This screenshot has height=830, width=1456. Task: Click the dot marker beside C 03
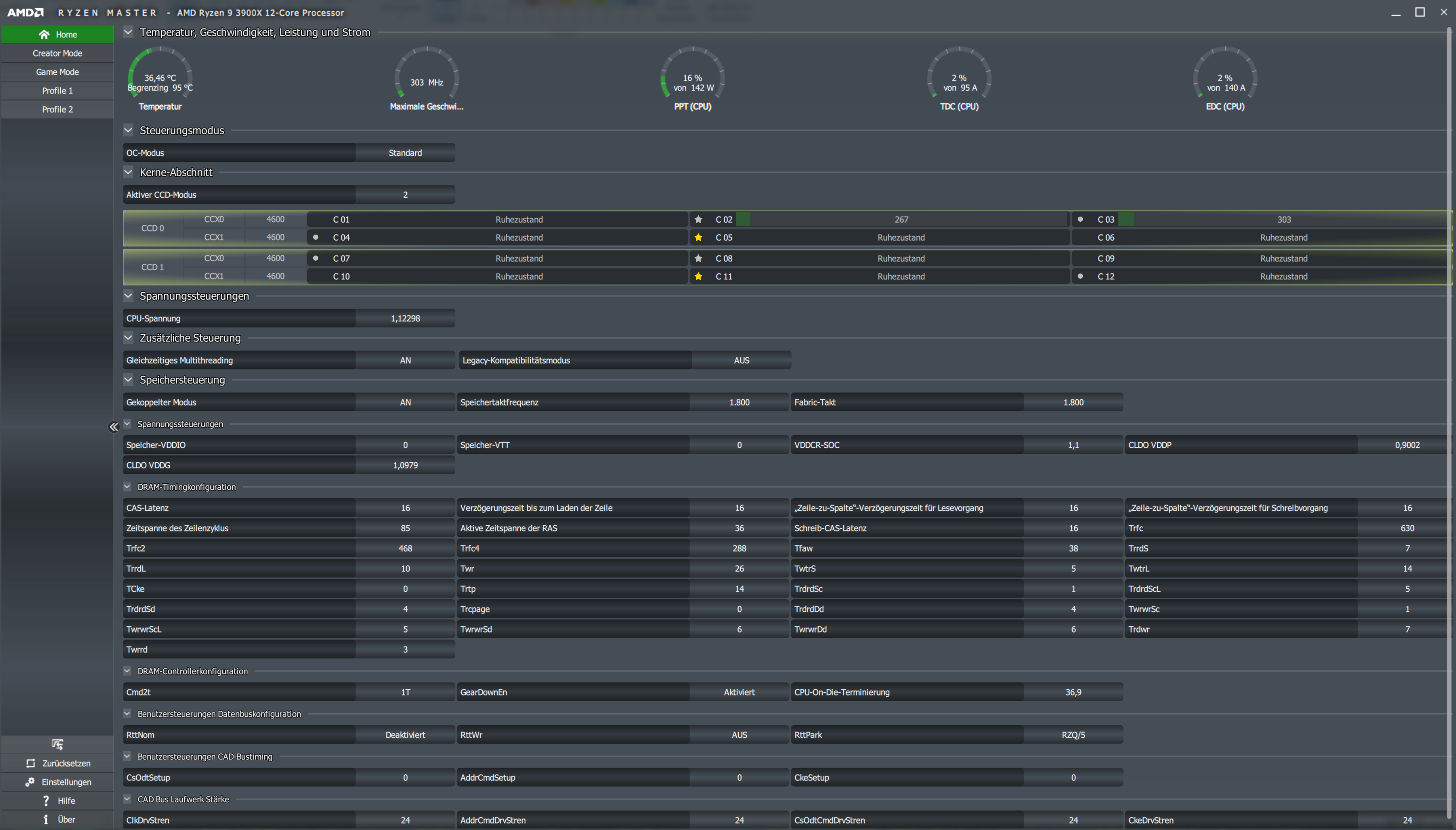1080,220
